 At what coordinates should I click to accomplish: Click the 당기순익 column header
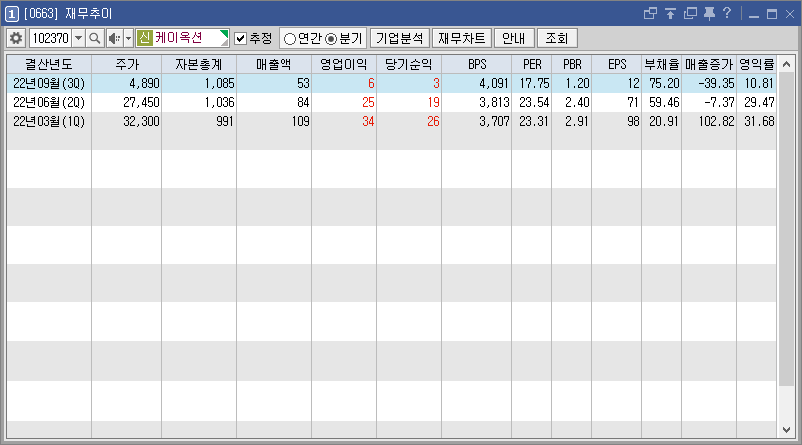pyautogui.click(x=409, y=64)
